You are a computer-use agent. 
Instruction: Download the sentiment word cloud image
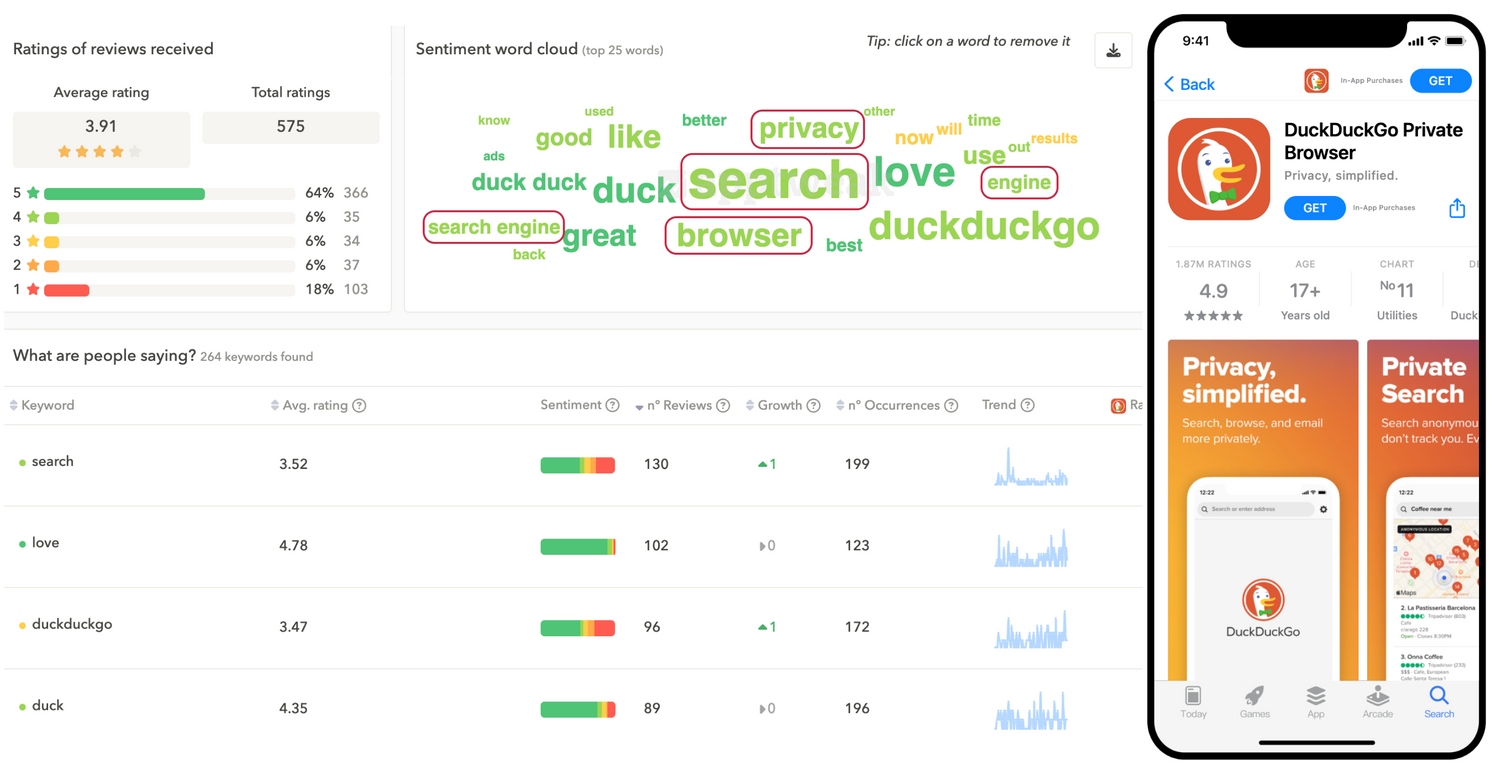(x=1113, y=50)
